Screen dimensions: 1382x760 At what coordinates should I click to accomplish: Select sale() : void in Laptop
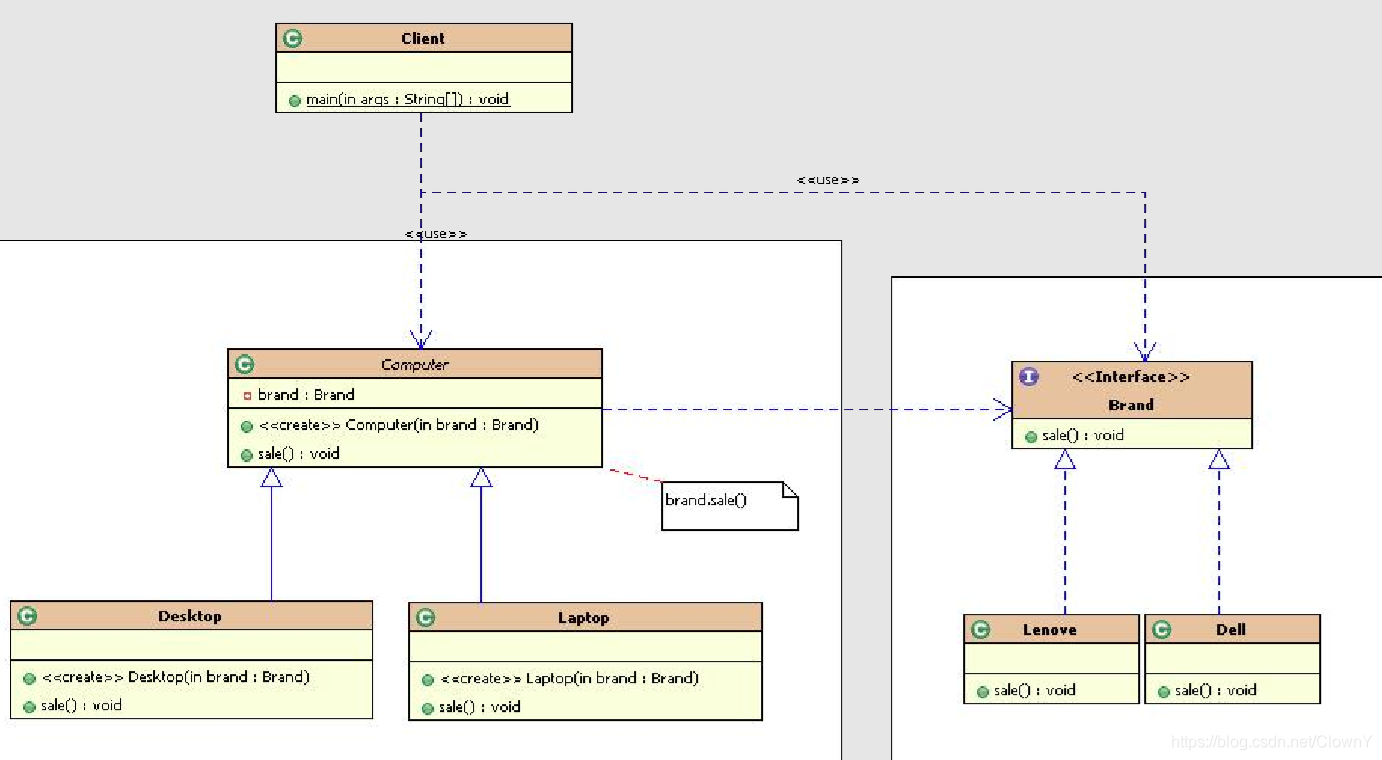point(480,707)
